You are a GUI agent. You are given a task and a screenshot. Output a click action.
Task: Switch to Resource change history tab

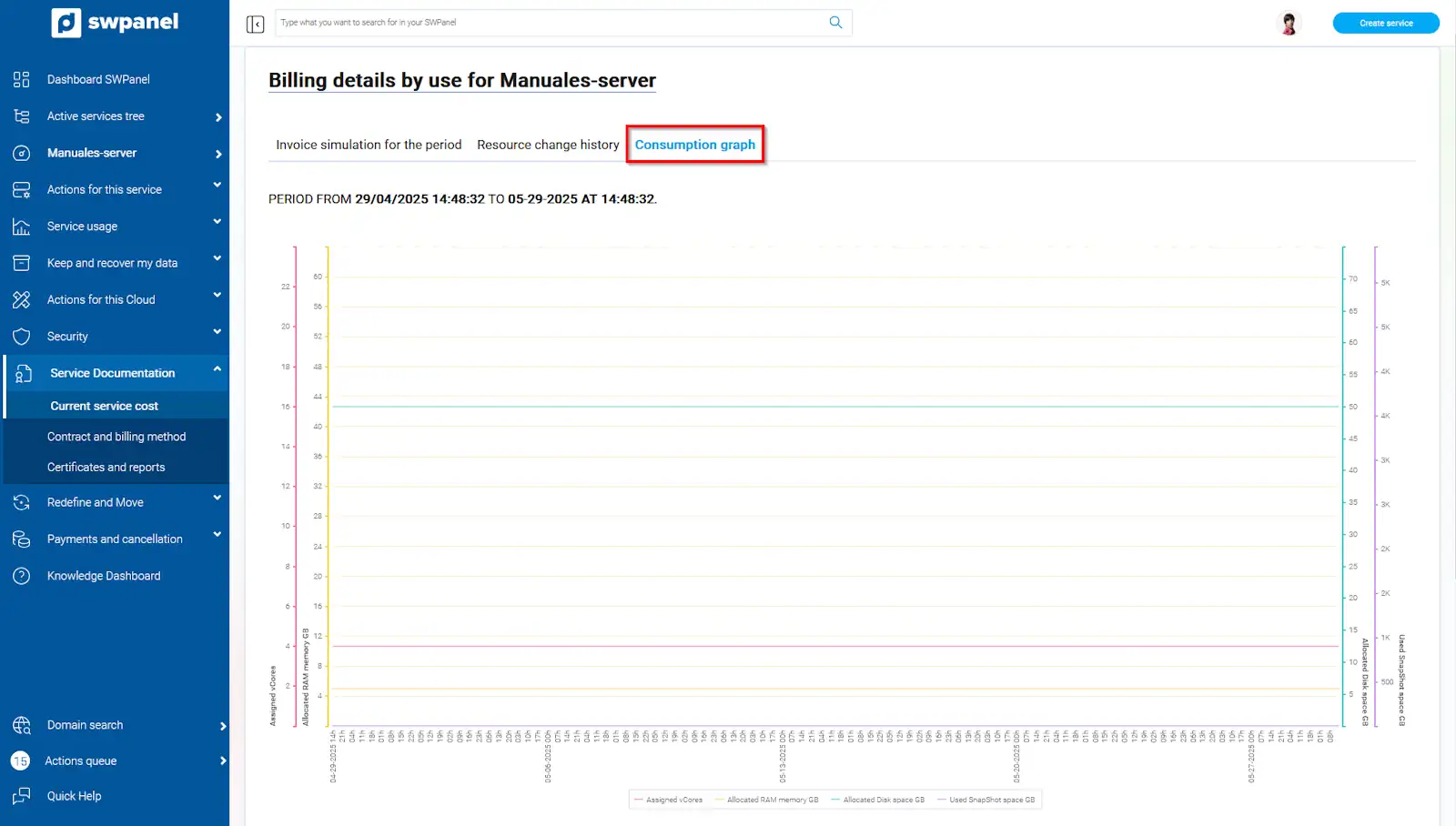point(548,145)
